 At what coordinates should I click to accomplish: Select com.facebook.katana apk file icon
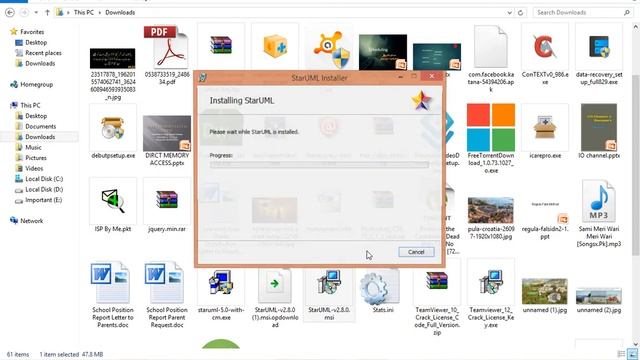pyautogui.click(x=491, y=47)
